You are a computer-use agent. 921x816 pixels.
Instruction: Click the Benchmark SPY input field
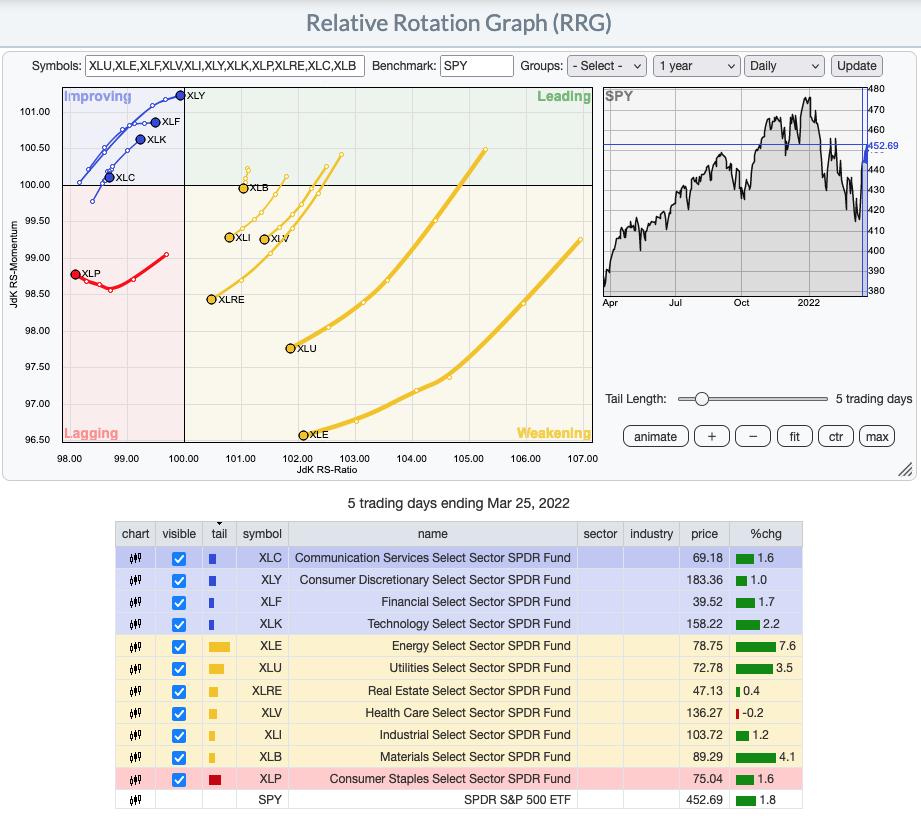[x=477, y=66]
